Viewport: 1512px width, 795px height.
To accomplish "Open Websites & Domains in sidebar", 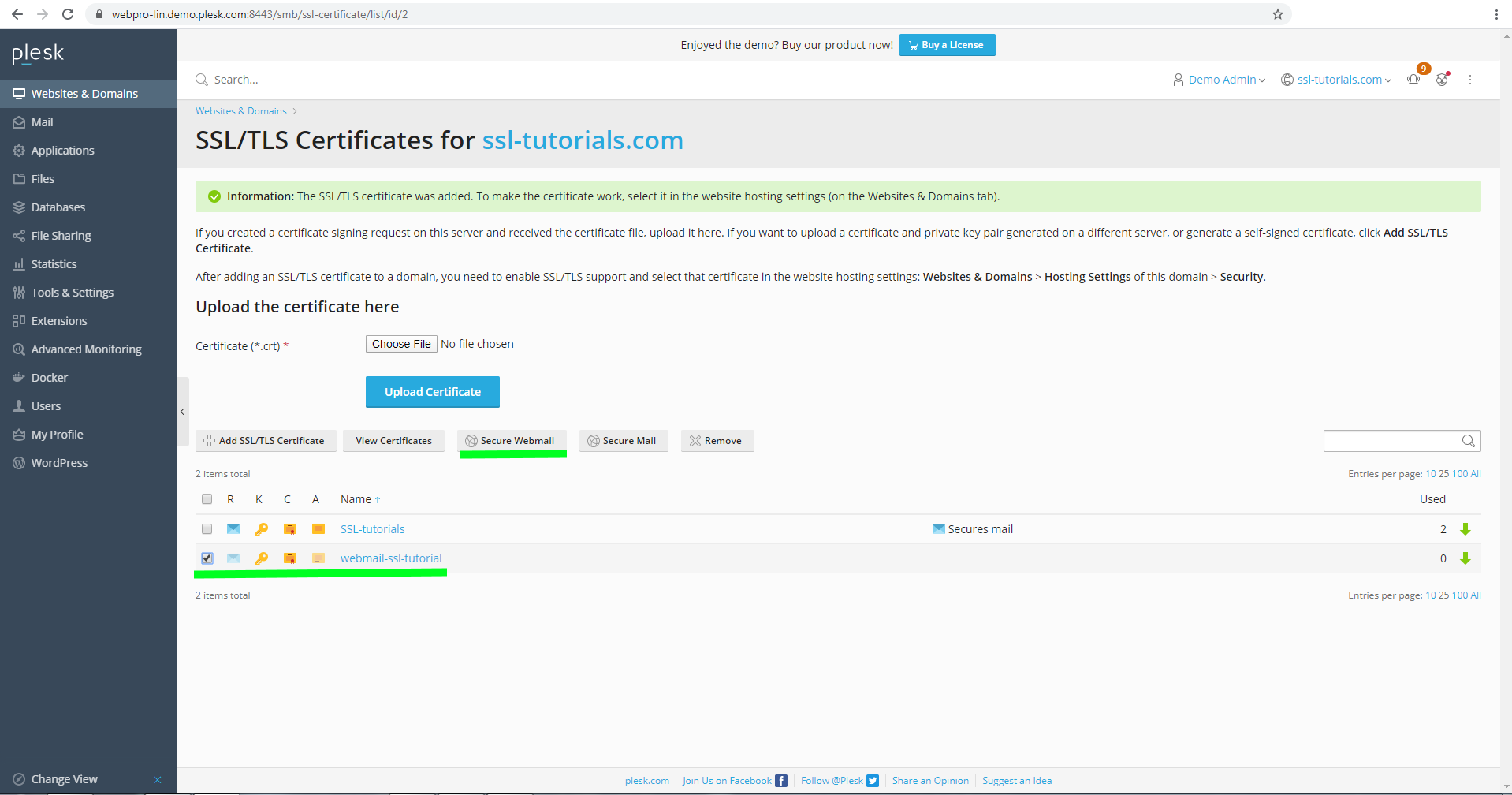I will pos(88,94).
